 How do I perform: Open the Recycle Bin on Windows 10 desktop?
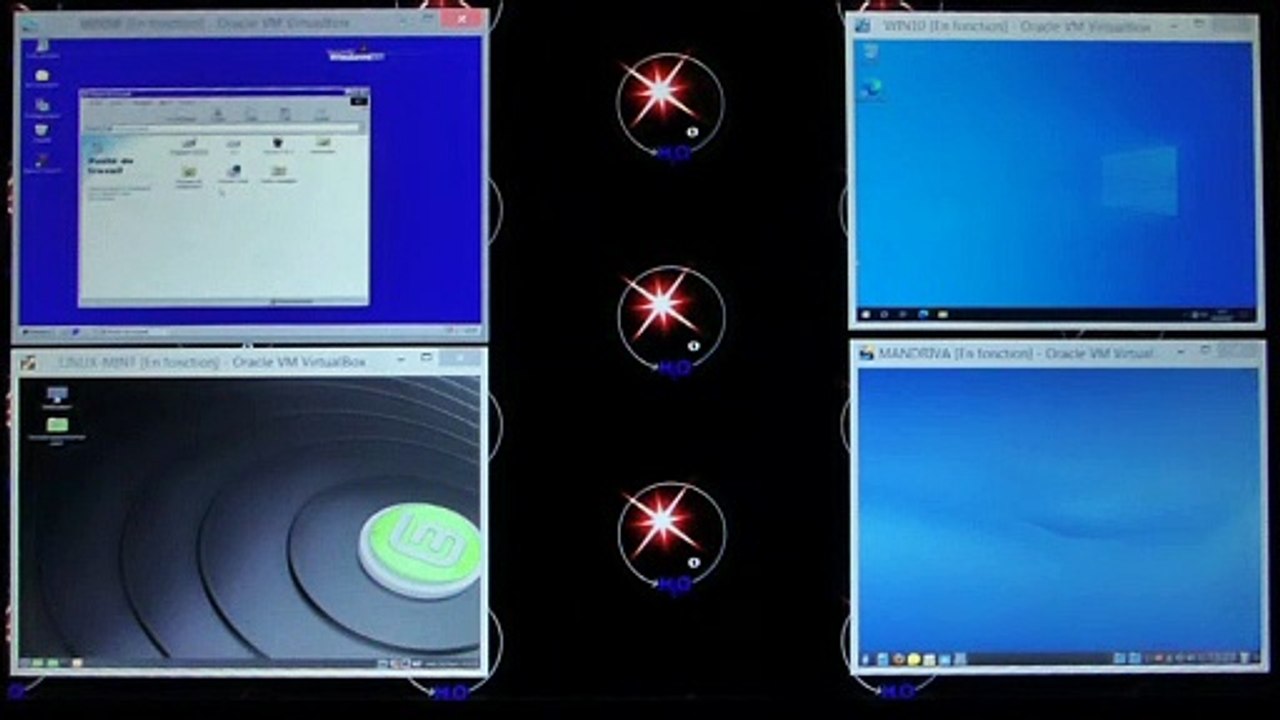[870, 53]
